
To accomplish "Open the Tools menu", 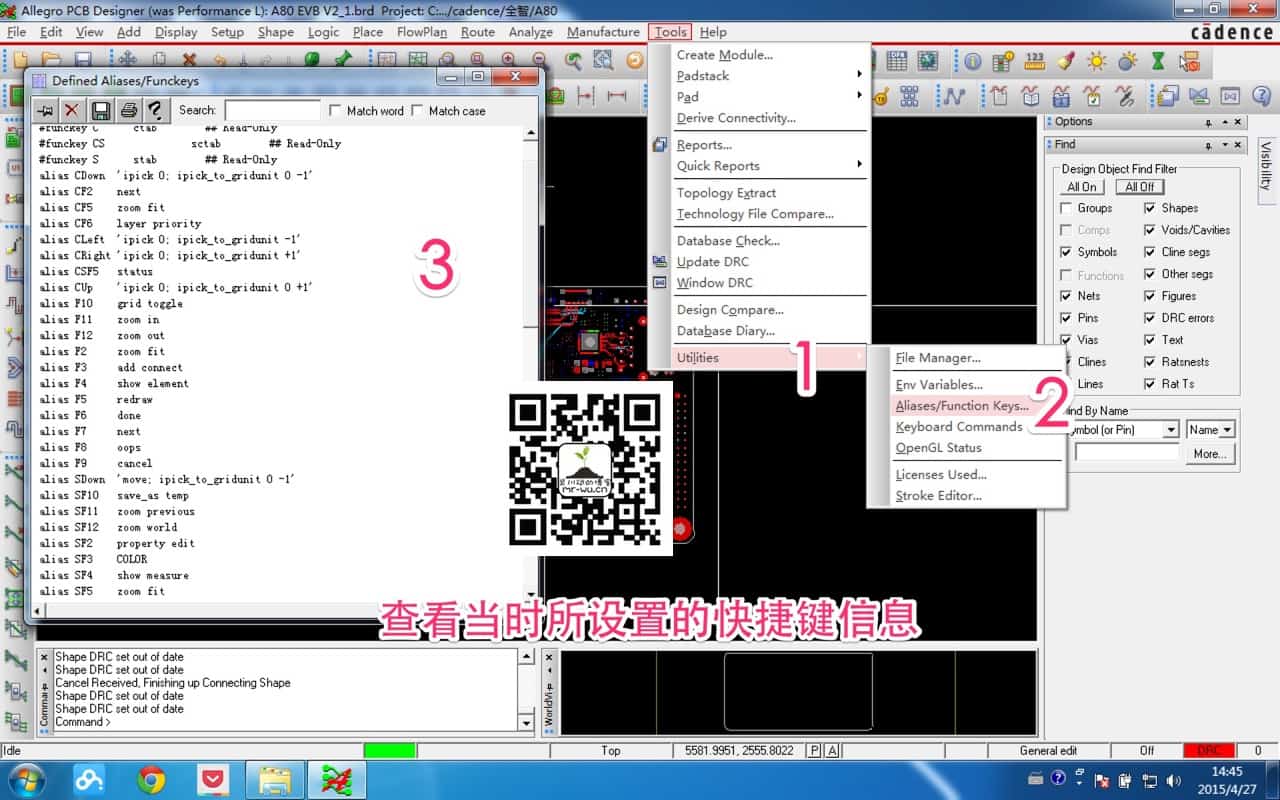I will click(x=670, y=32).
